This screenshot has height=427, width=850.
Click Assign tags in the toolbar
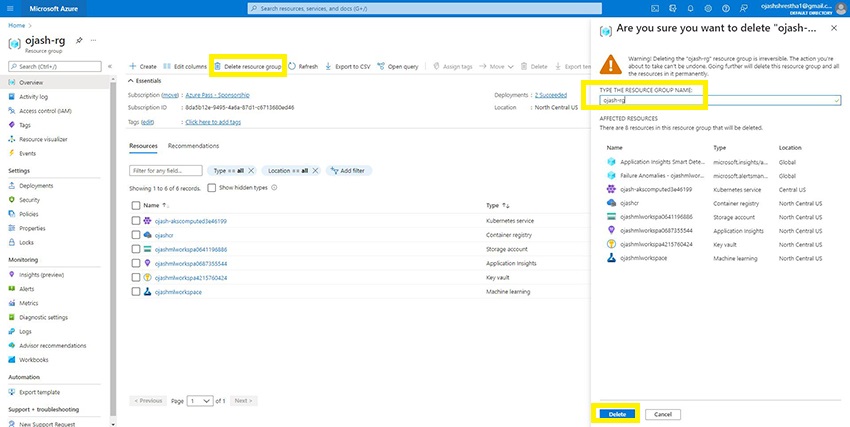(453, 67)
